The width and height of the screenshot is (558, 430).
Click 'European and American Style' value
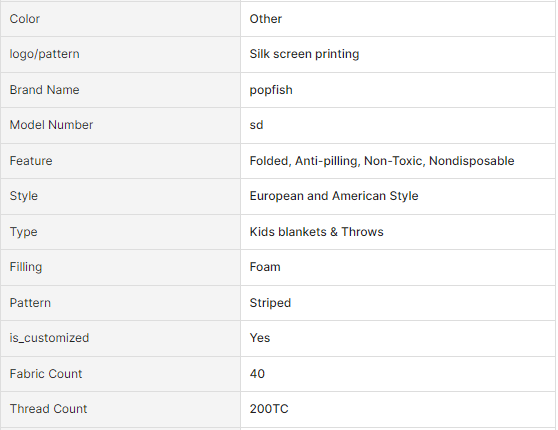click(334, 196)
